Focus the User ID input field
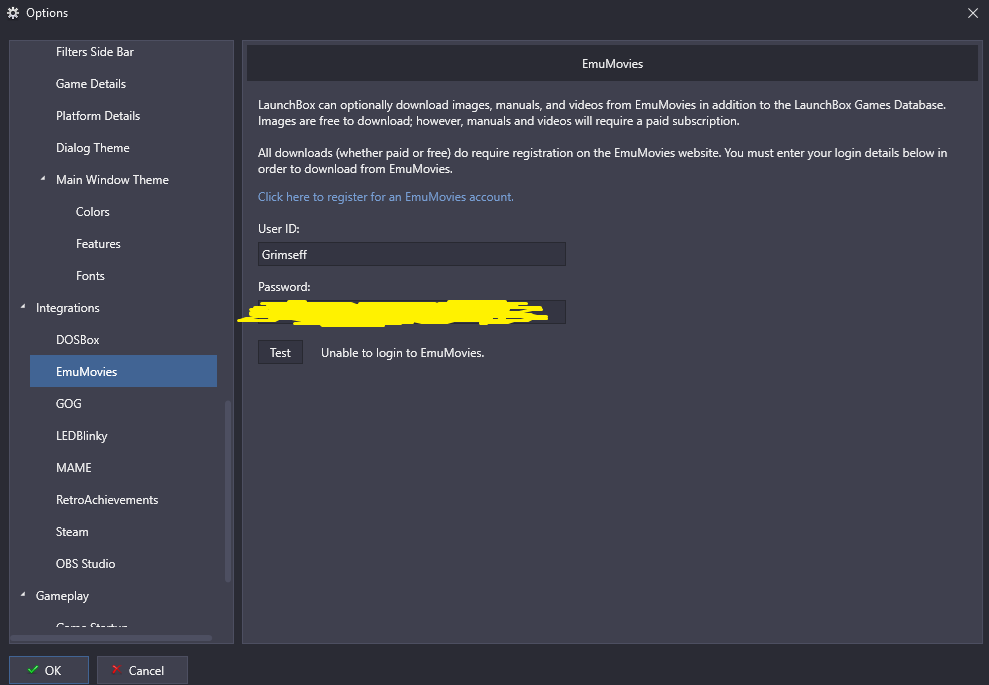Image resolution: width=989 pixels, height=685 pixels. pyautogui.click(x=411, y=254)
